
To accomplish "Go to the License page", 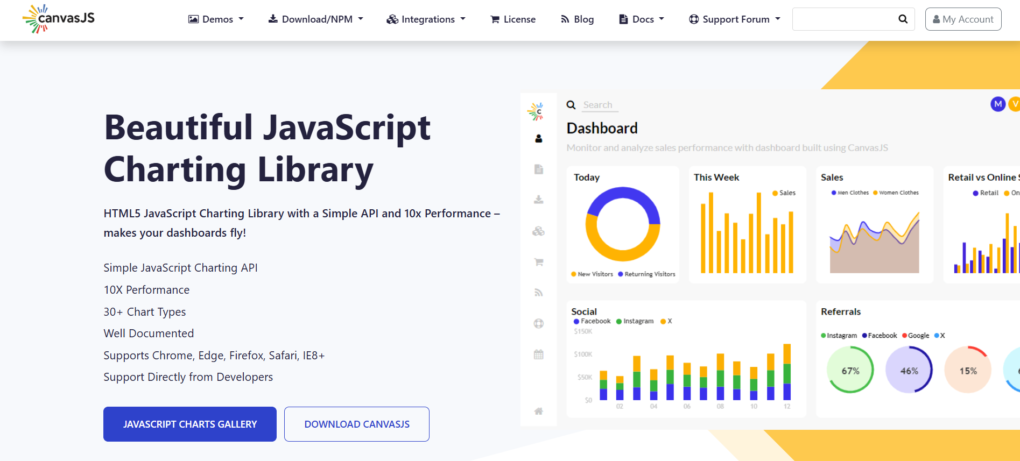I will point(513,20).
